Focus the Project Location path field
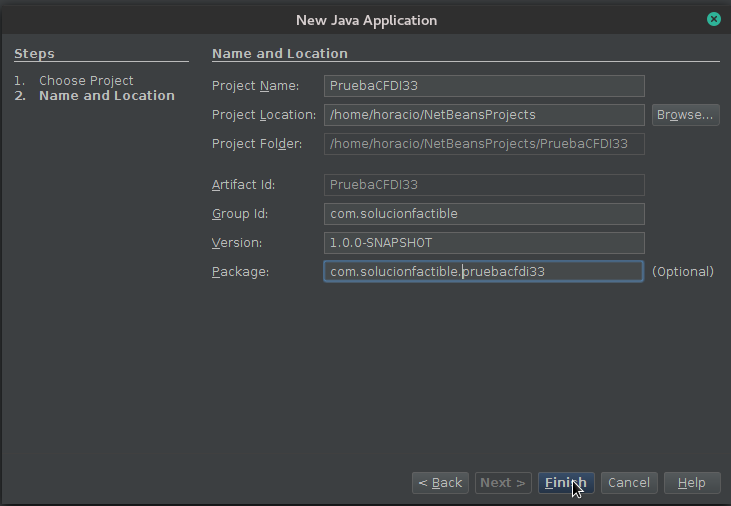The image size is (731, 506). (484, 115)
